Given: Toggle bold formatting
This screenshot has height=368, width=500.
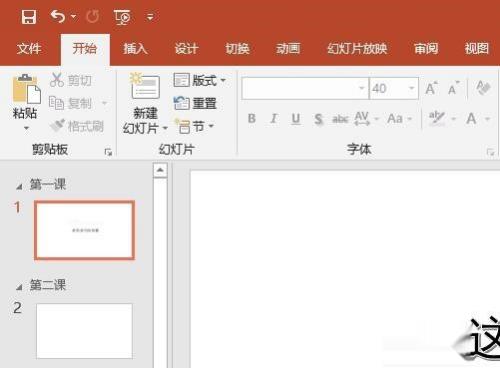Looking at the screenshot, I should coord(252,118).
